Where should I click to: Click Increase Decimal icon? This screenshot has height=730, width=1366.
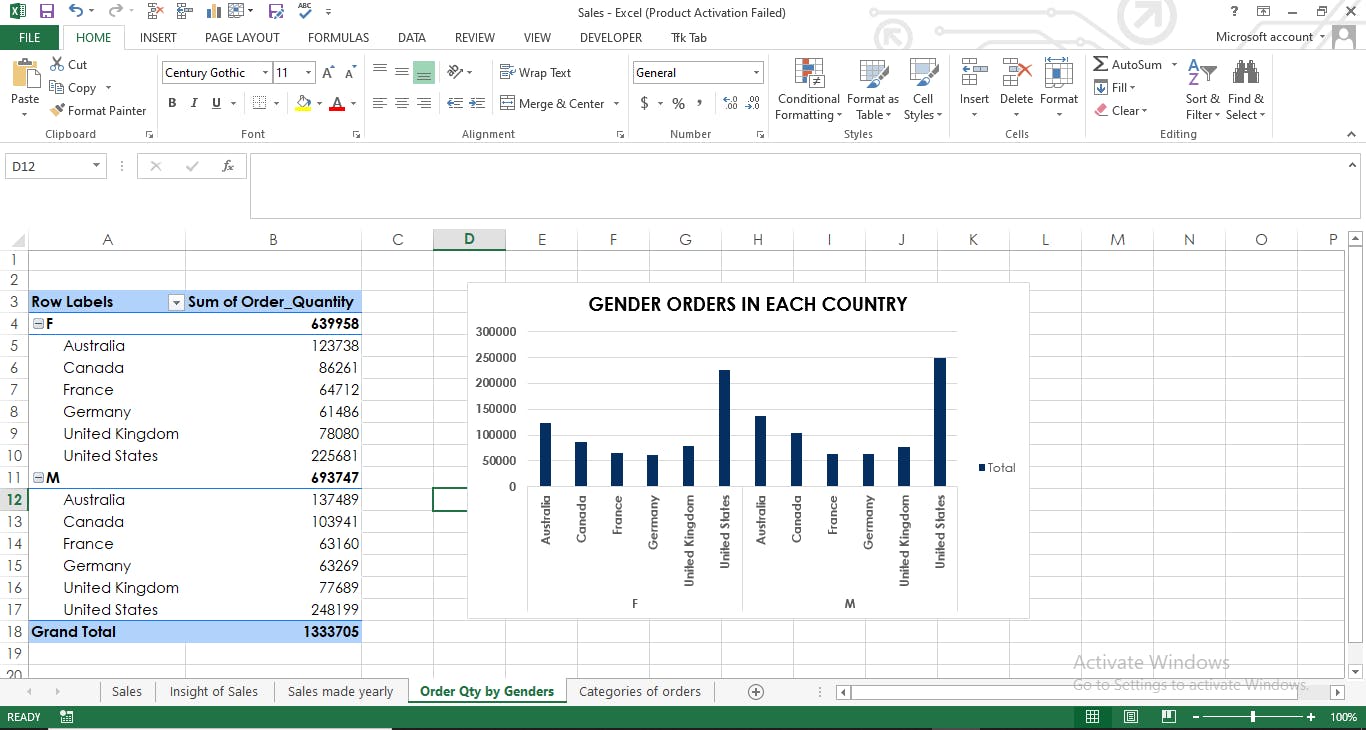click(730, 103)
